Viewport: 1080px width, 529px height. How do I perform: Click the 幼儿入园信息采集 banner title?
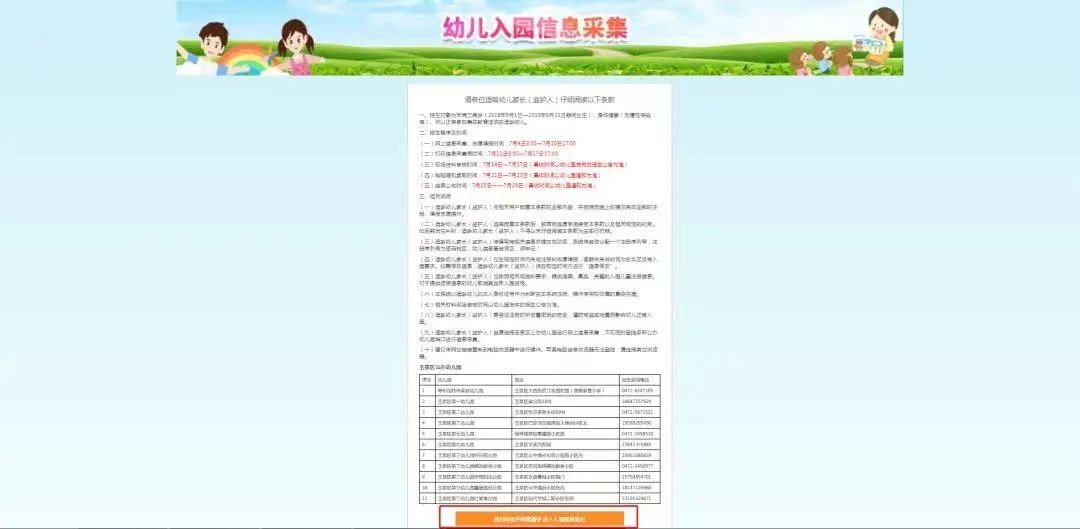535,28
